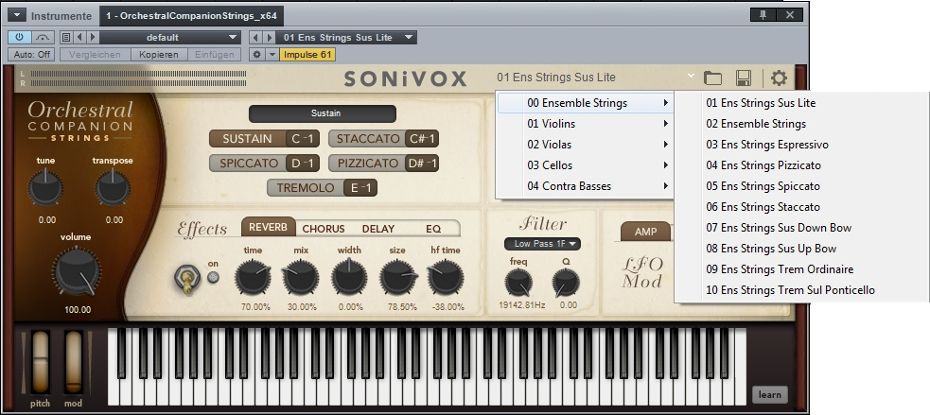Click the reverb mix knob
Viewport: 930px width, 415px height.
301,277
